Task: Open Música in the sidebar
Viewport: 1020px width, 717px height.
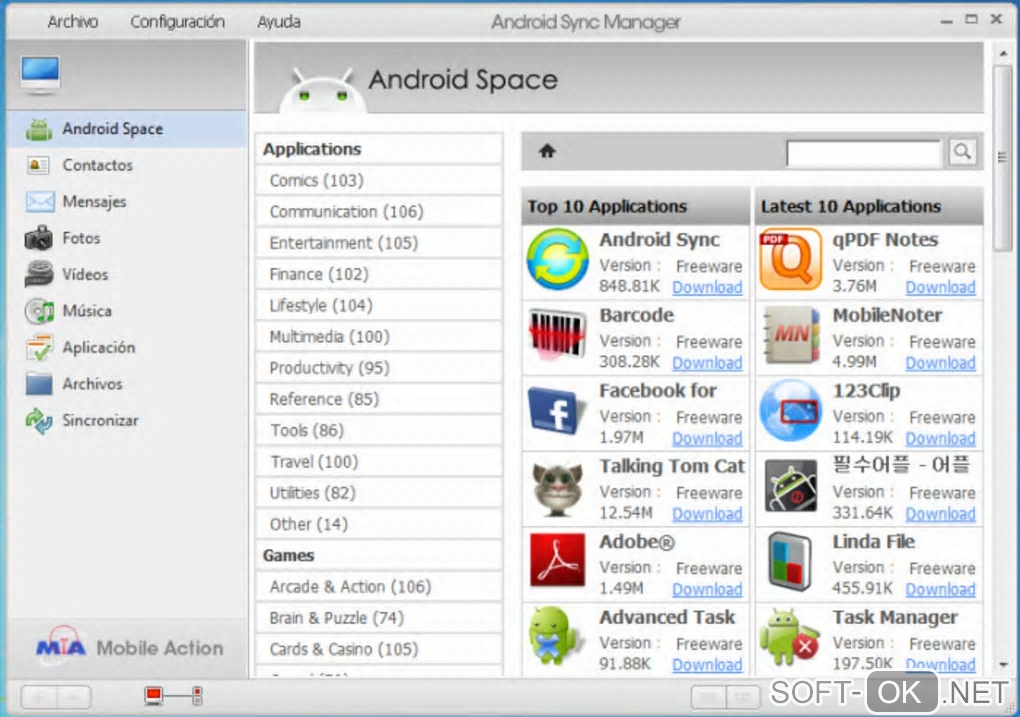Action: 126,311
